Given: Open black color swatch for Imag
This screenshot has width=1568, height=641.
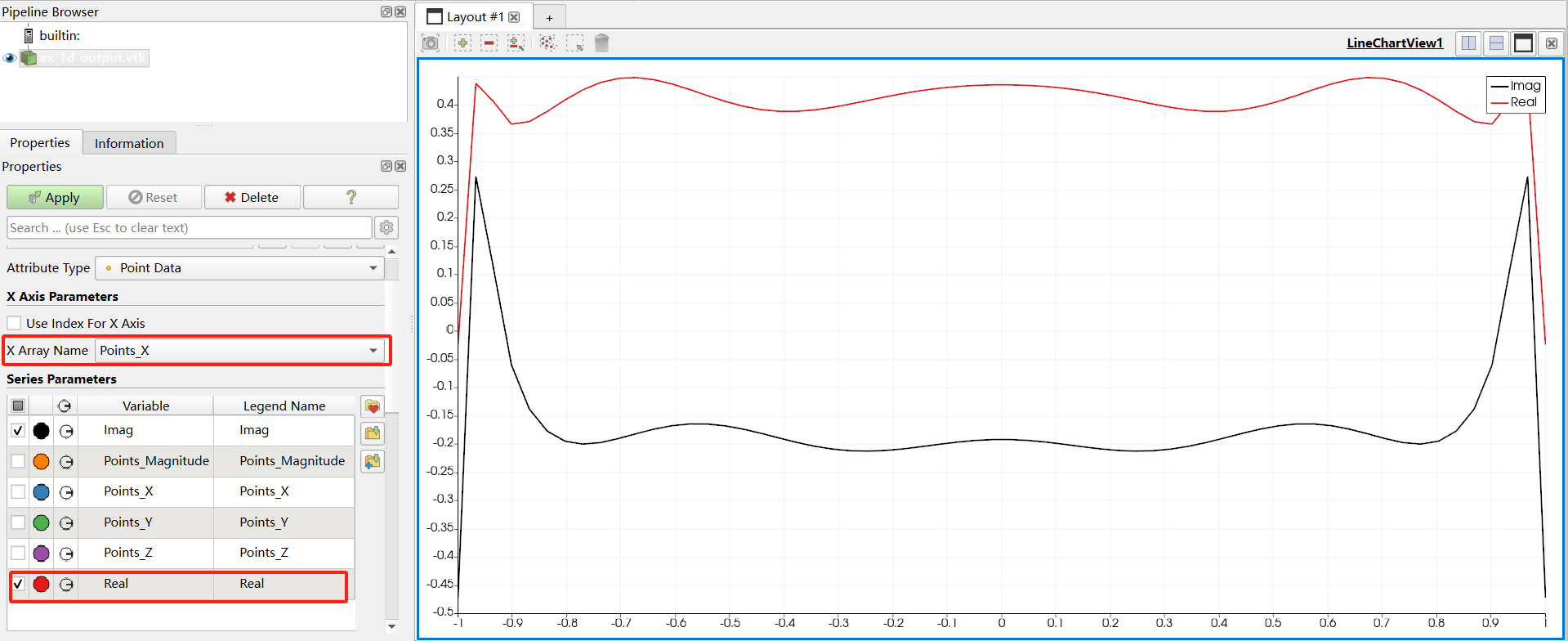Looking at the screenshot, I should 42,431.
